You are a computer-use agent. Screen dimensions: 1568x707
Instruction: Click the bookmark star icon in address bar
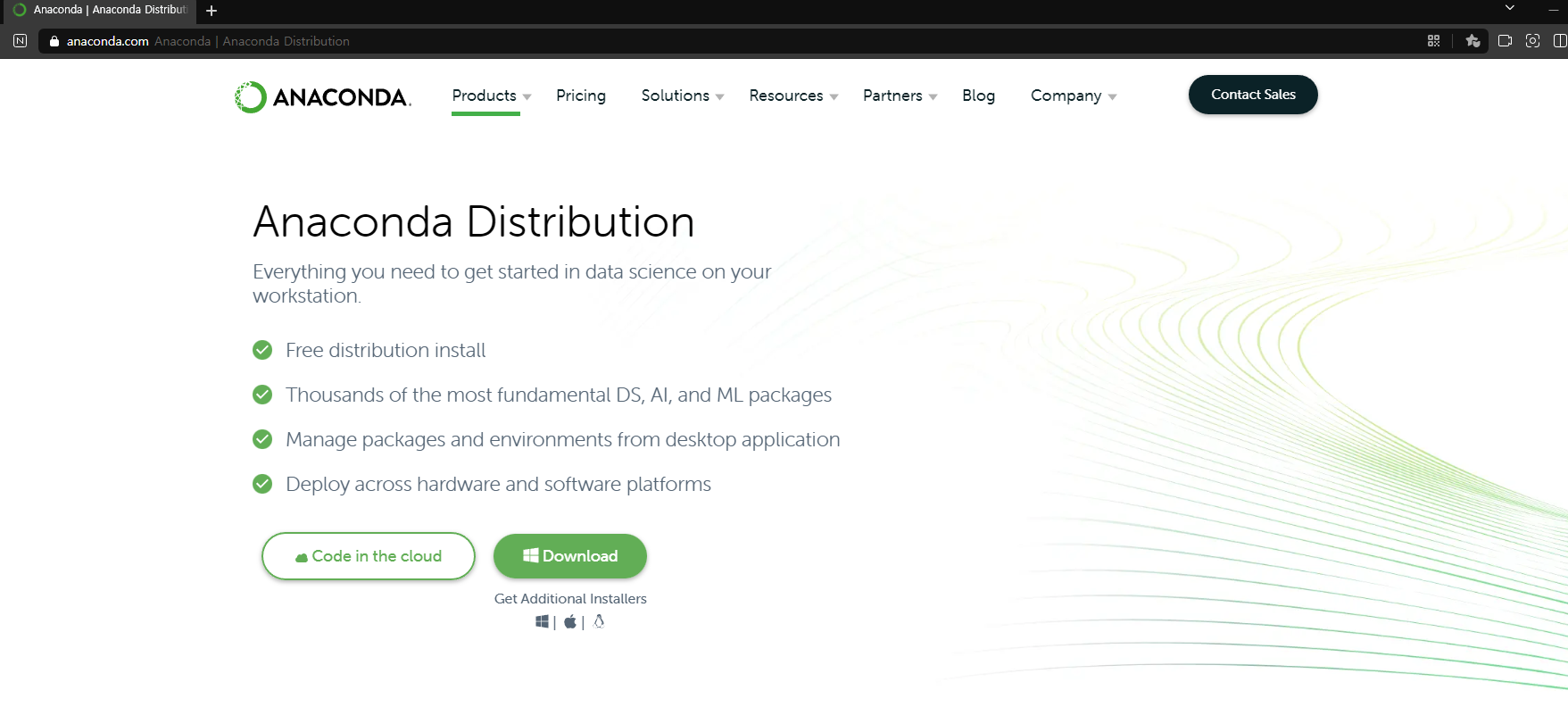[x=1473, y=41]
